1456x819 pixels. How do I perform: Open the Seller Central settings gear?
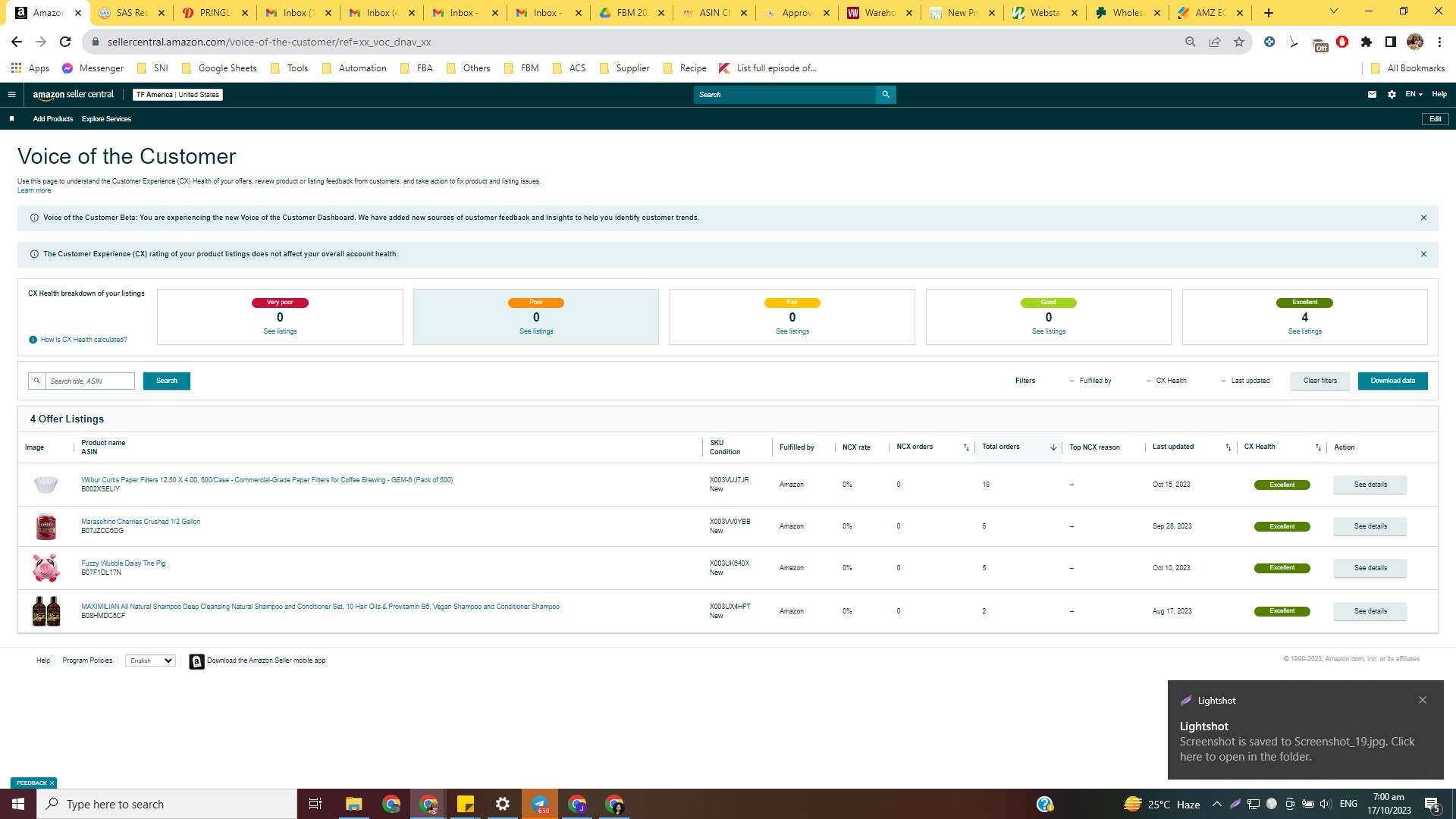(1392, 95)
